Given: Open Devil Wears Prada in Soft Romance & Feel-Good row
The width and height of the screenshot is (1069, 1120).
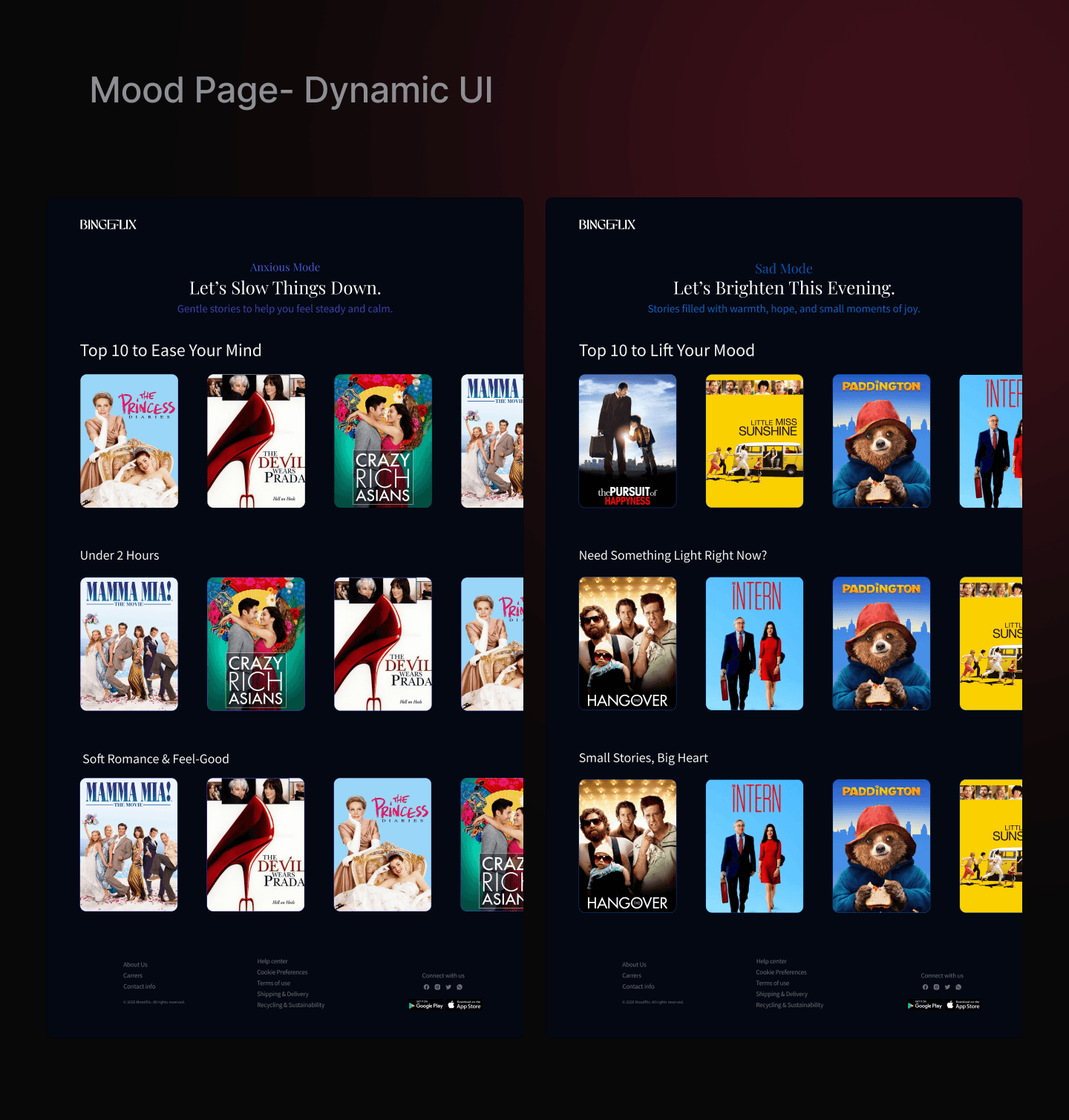Looking at the screenshot, I should point(256,845).
